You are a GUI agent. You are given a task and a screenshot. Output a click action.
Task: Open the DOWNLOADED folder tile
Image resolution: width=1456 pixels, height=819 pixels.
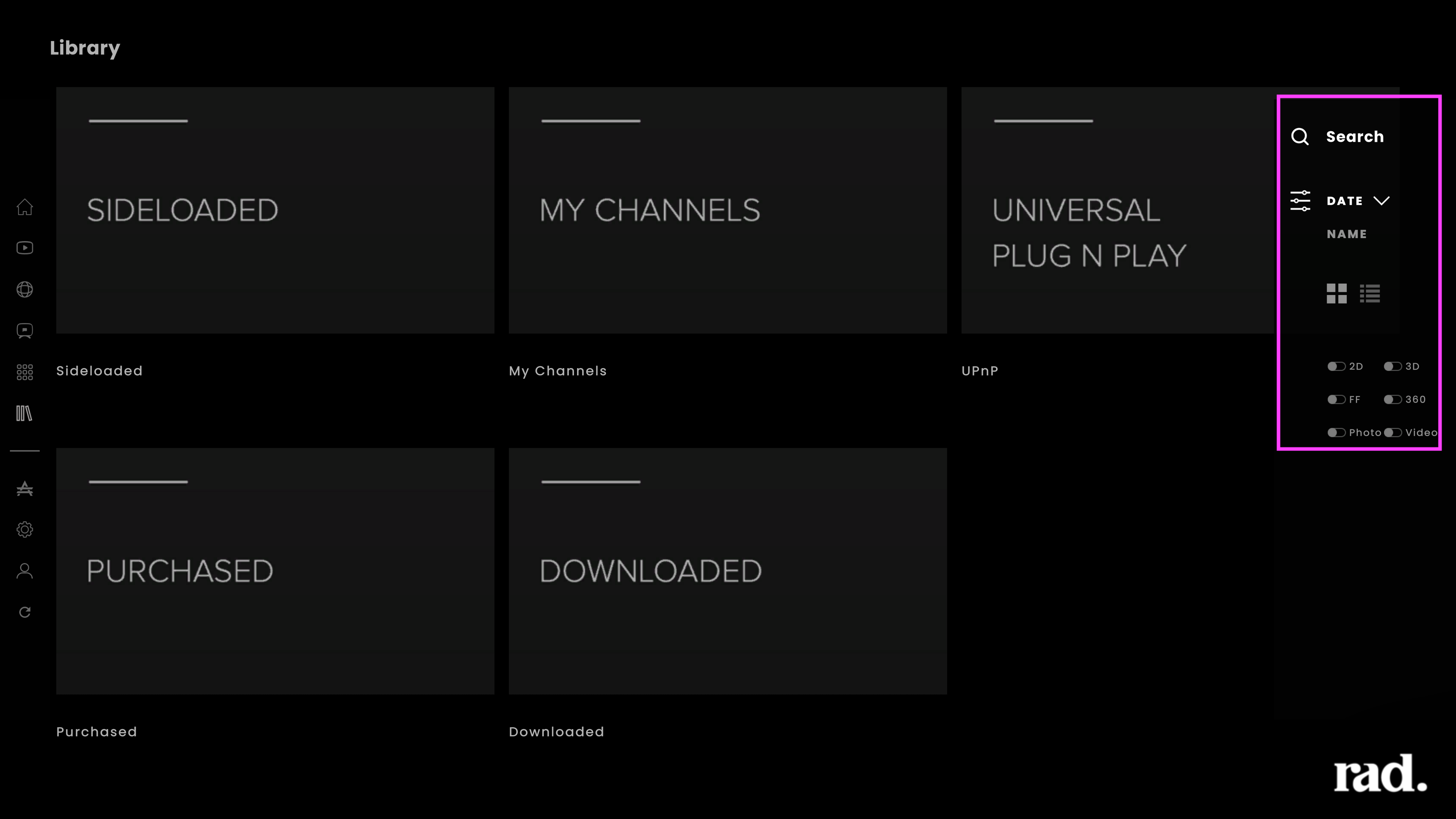(x=728, y=571)
